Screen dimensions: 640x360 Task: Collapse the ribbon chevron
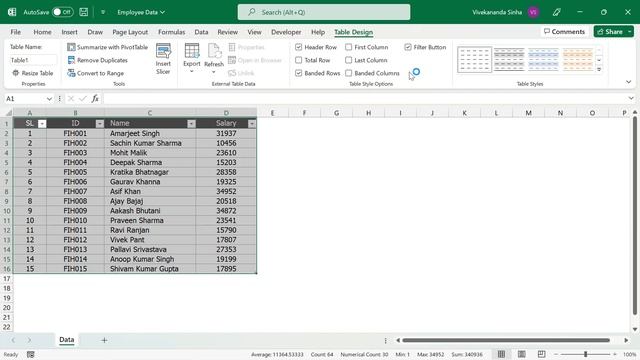point(629,82)
